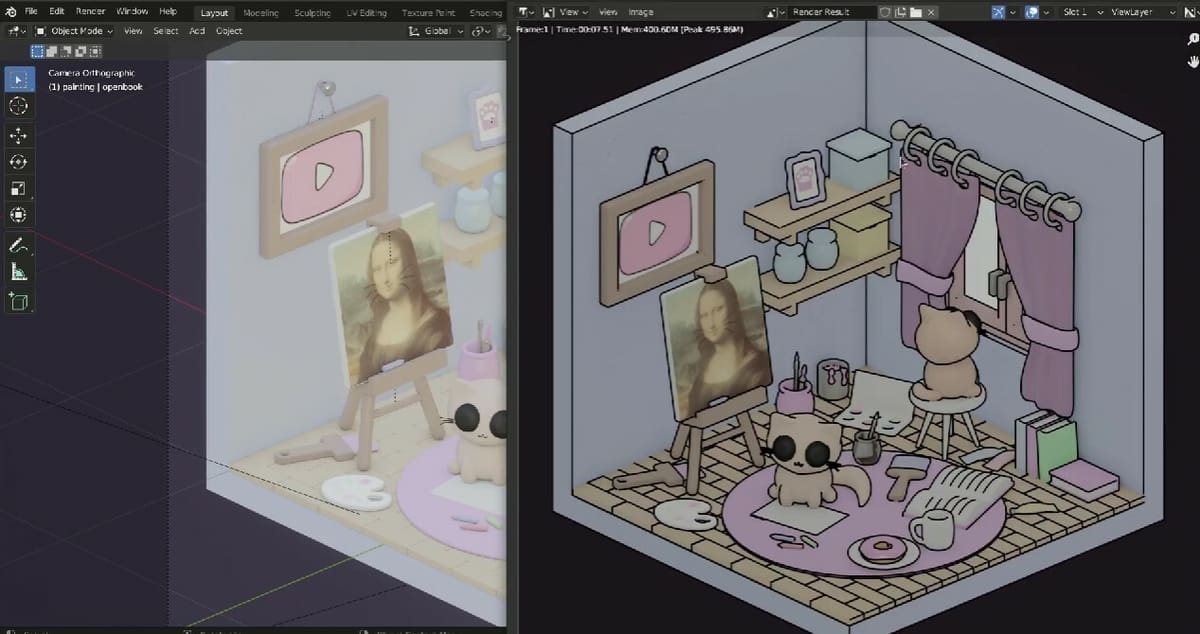Switch to the Texture Paint workspace tab

coord(428,13)
